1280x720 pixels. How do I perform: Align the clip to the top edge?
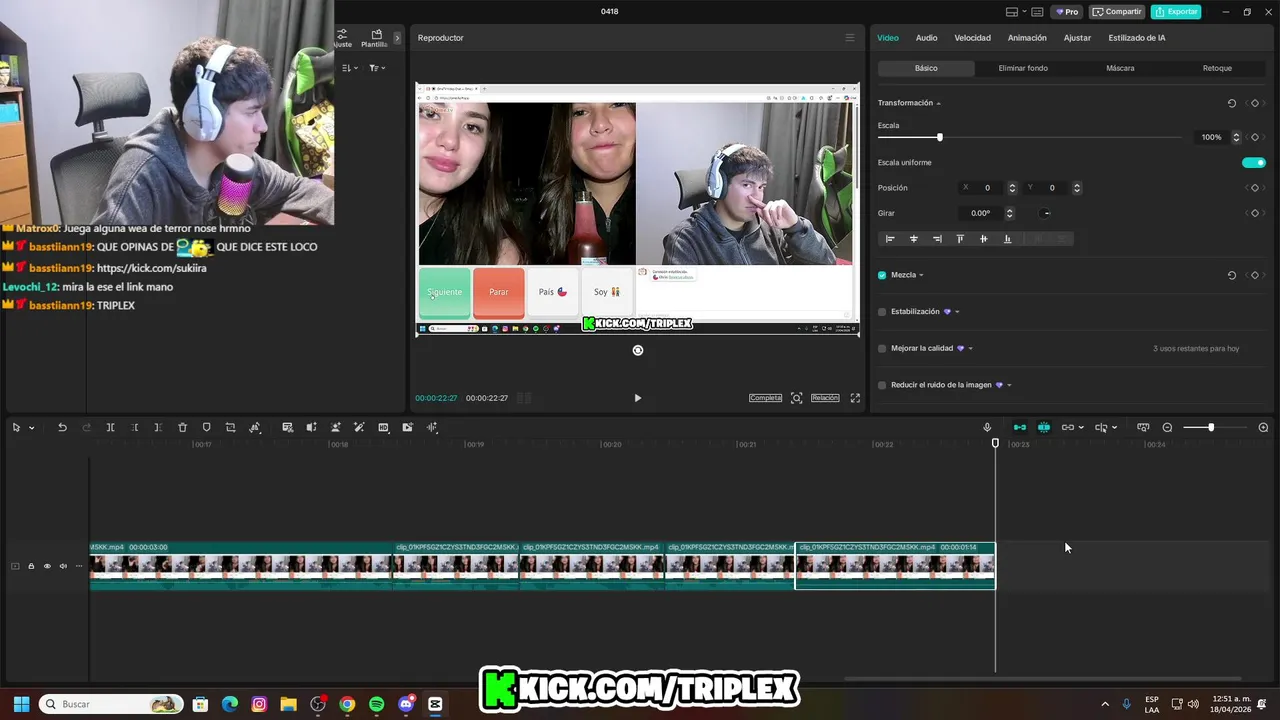[x=960, y=239]
